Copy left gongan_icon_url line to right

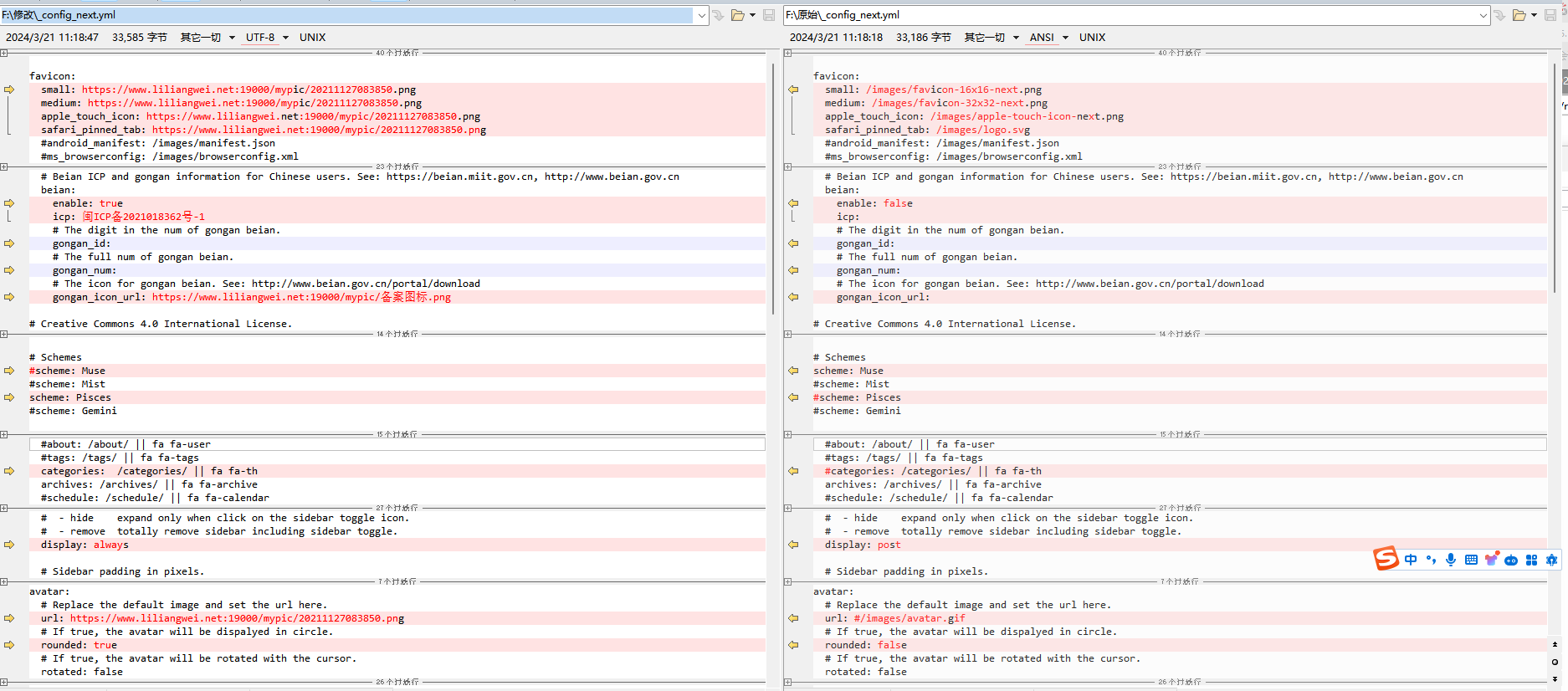[x=9, y=297]
